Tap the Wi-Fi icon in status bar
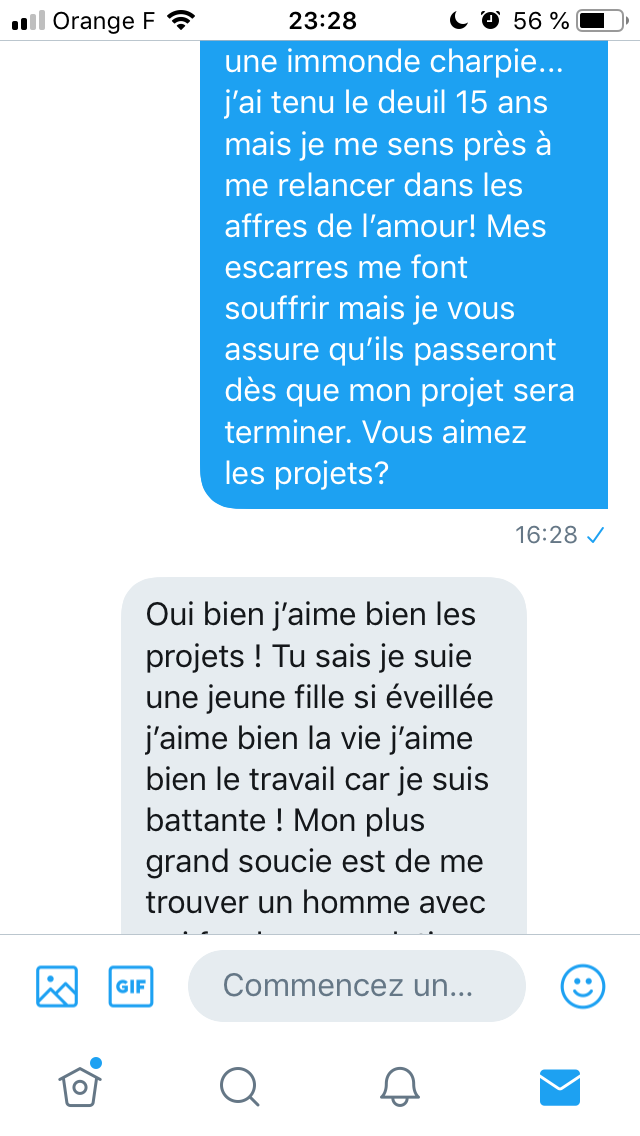 (180, 20)
